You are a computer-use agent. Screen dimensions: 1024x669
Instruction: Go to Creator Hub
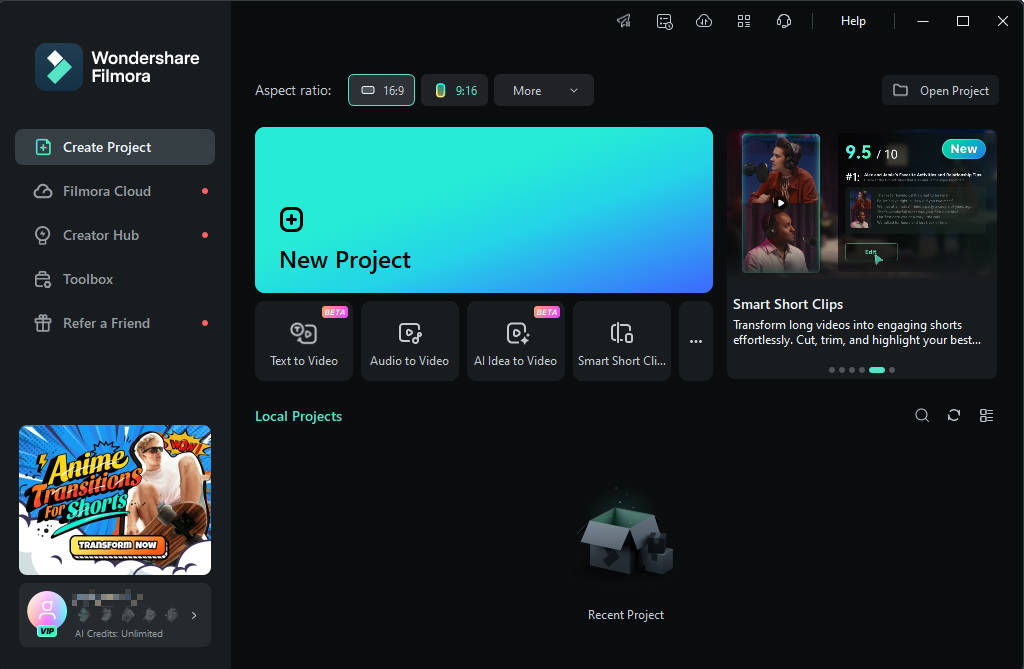115,235
